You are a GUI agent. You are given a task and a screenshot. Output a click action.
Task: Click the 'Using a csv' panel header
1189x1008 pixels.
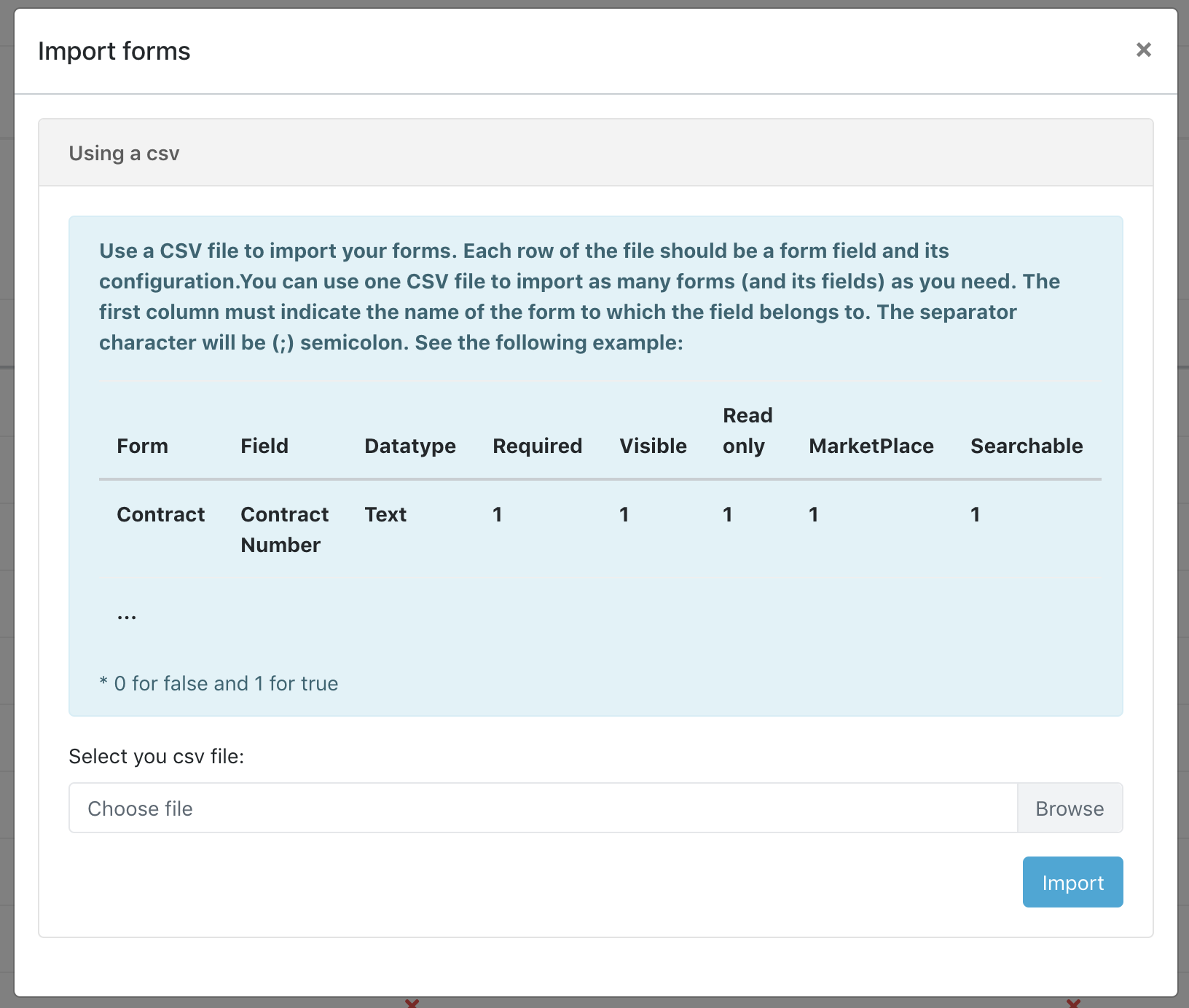[x=124, y=153]
